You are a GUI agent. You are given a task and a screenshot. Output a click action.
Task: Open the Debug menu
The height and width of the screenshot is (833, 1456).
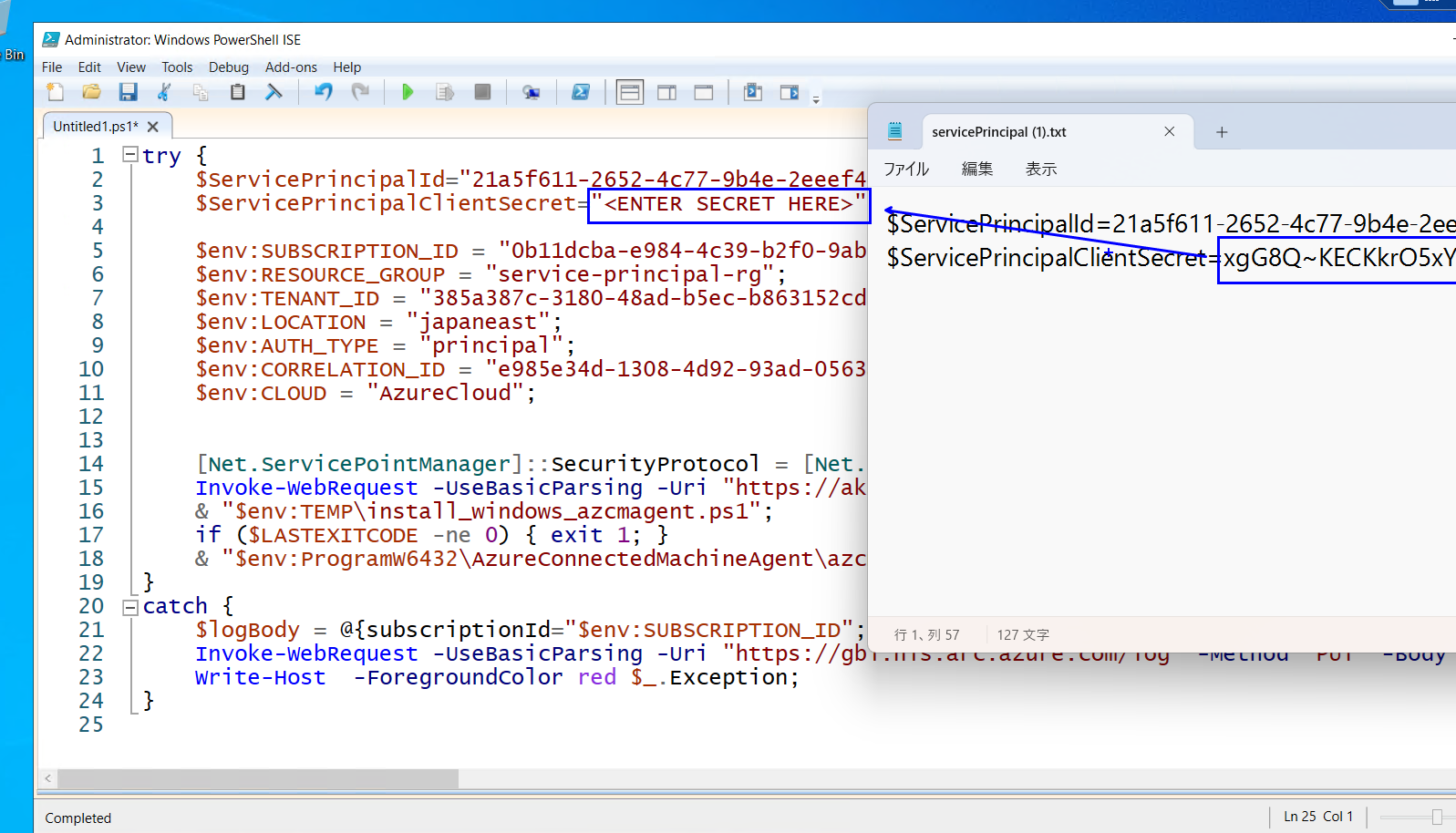click(x=228, y=67)
